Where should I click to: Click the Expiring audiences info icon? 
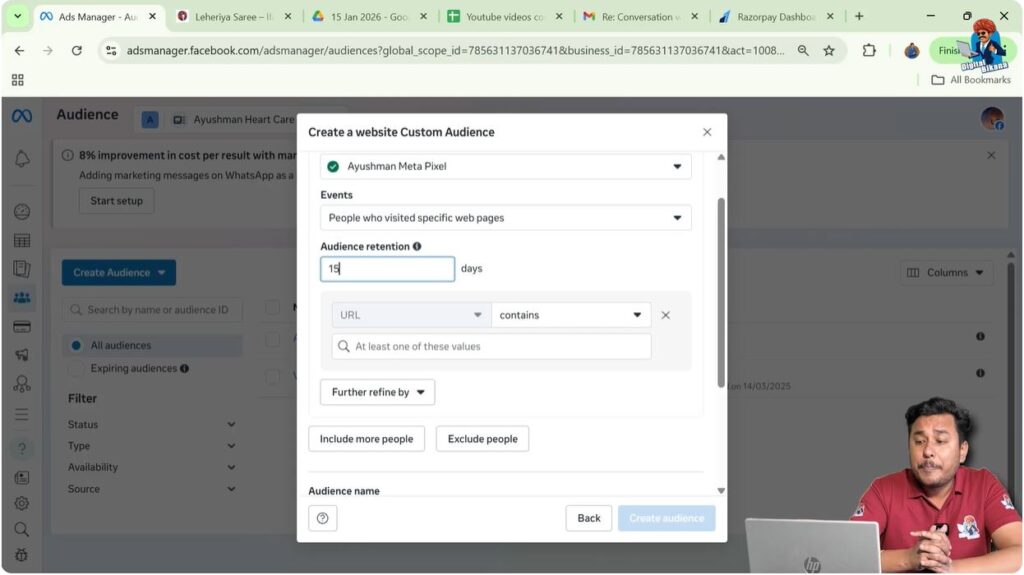184,369
